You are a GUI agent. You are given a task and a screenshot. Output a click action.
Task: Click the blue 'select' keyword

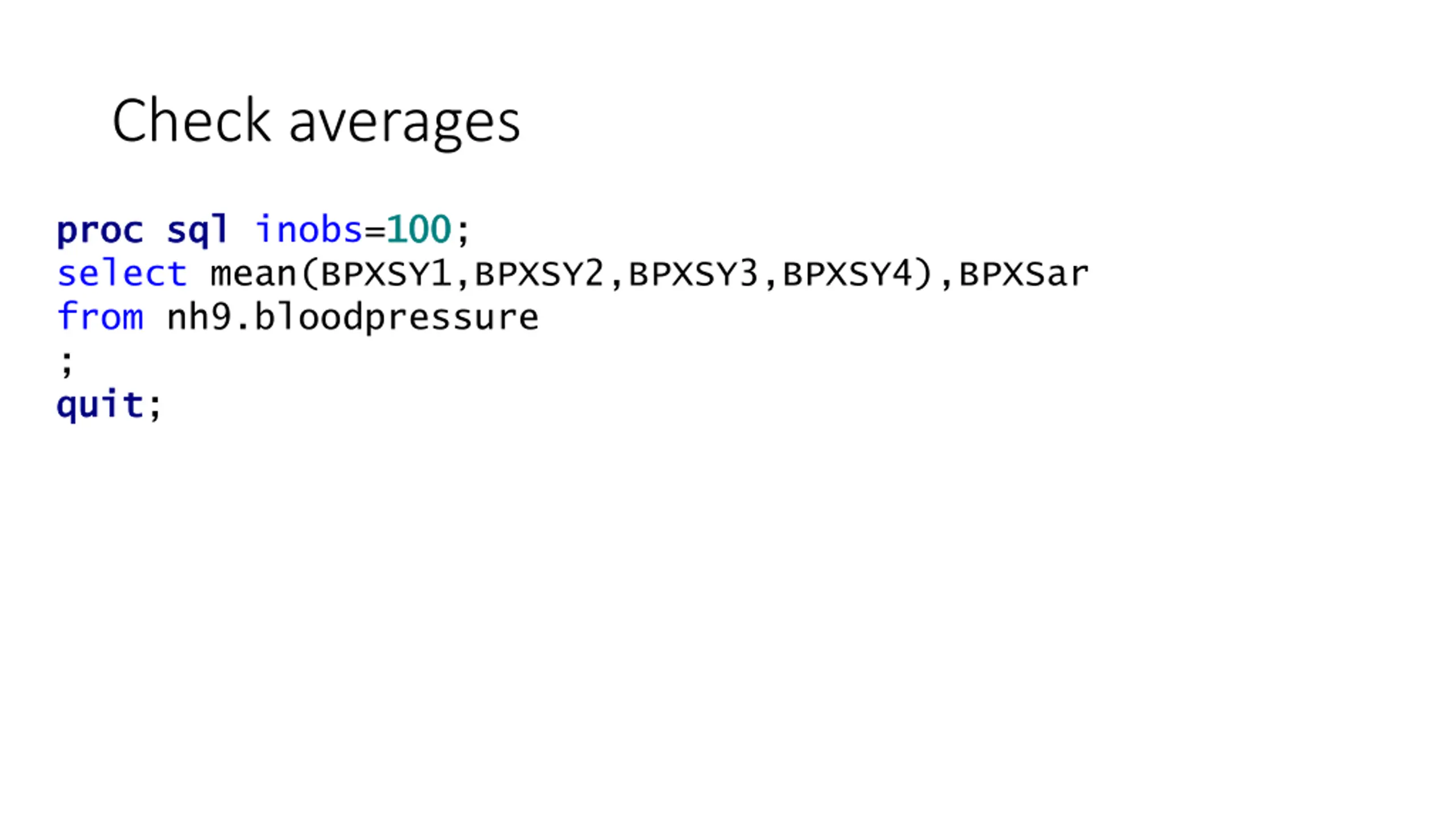coord(122,273)
